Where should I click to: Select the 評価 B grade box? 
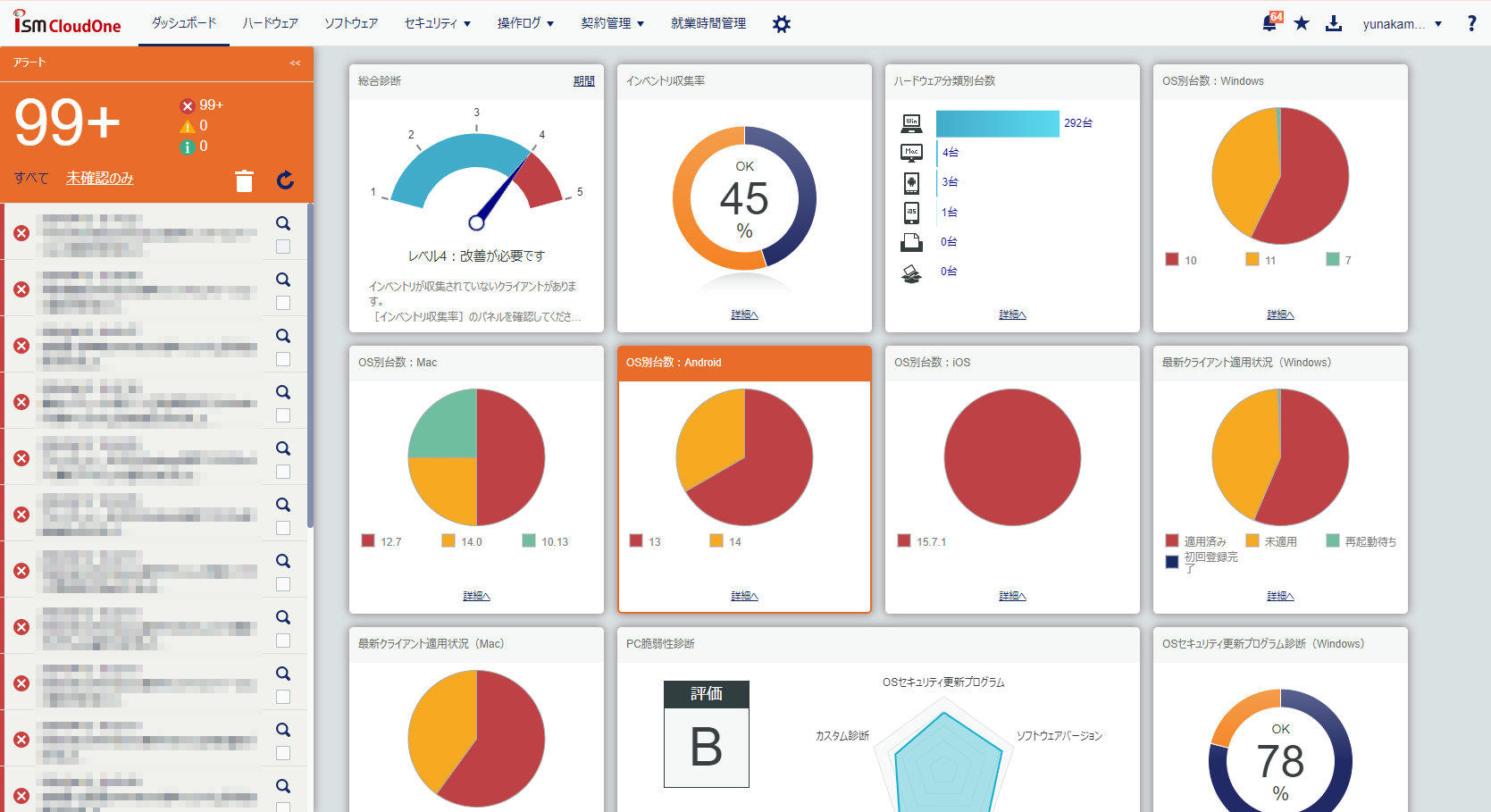coord(706,734)
